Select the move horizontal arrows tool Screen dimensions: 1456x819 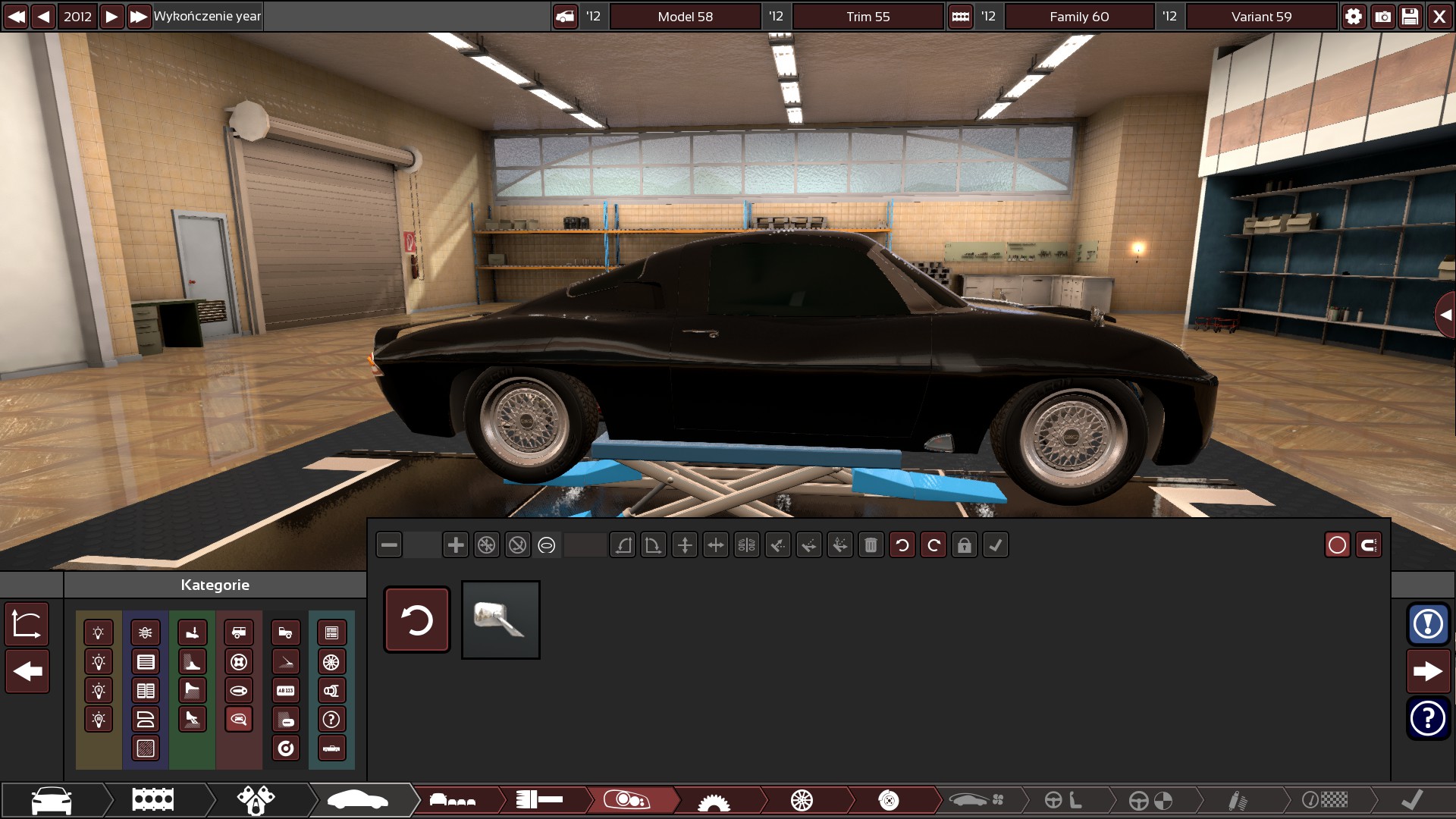pyautogui.click(x=715, y=544)
